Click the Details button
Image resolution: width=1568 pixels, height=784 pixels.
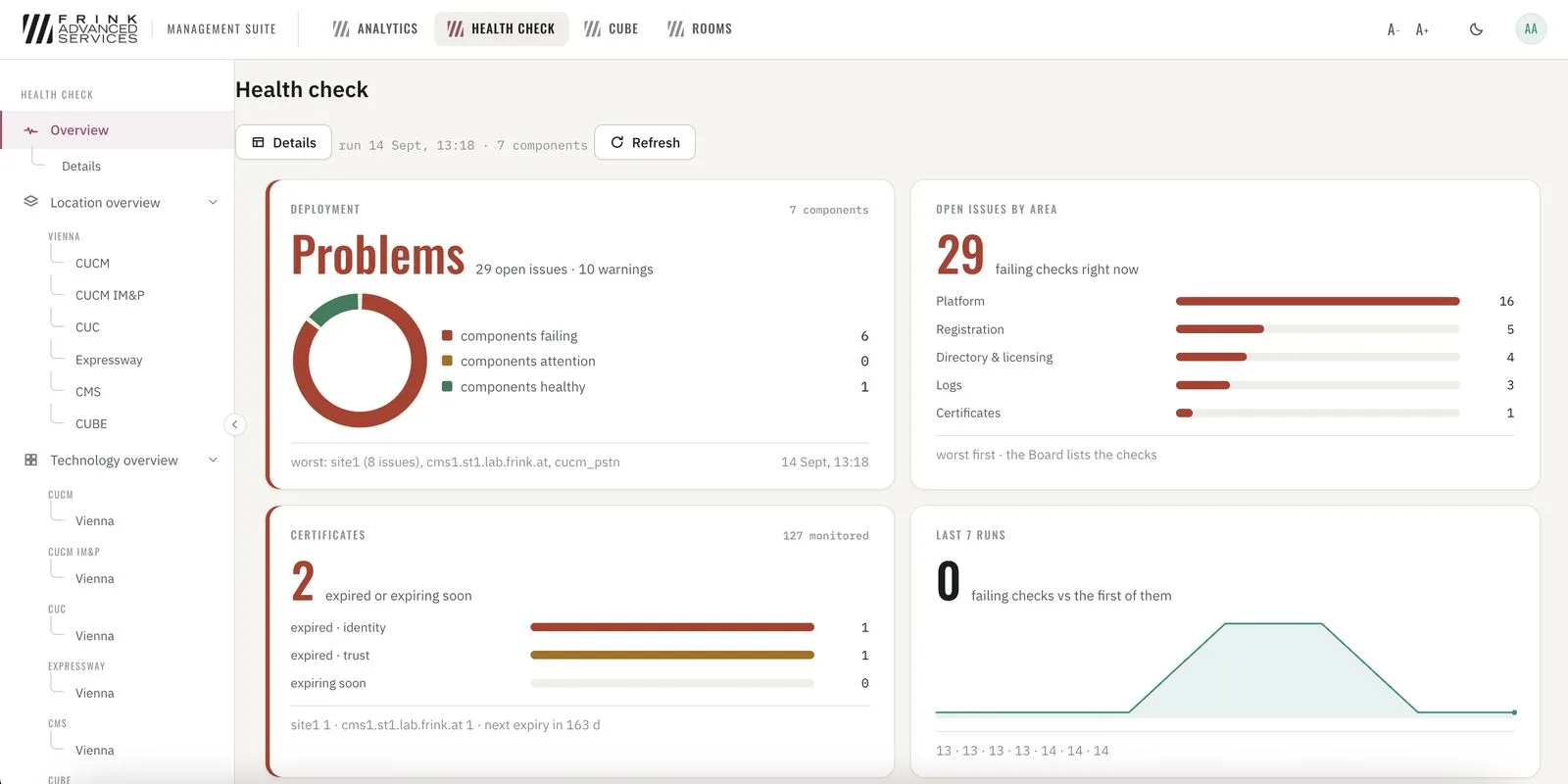tap(283, 142)
